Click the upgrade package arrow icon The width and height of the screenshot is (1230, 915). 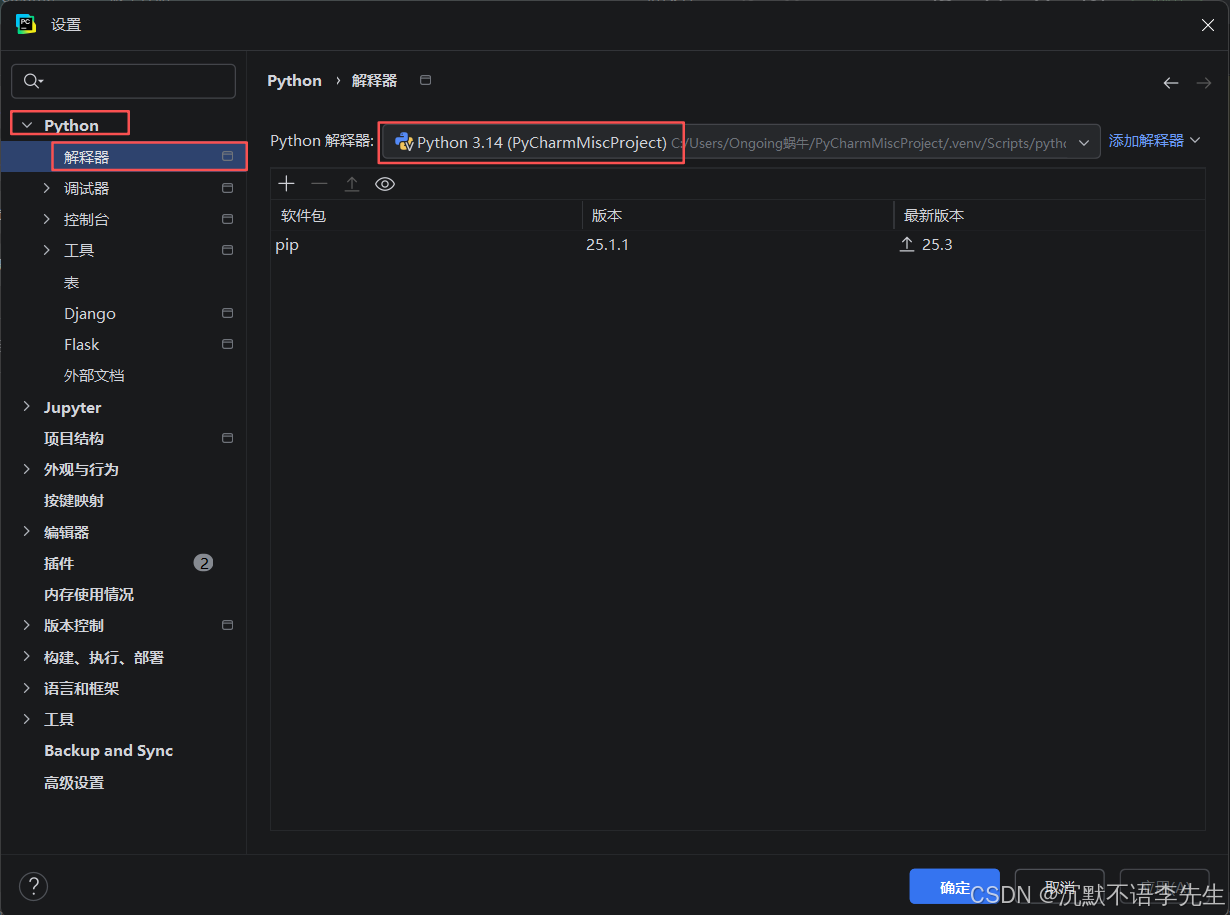click(352, 184)
